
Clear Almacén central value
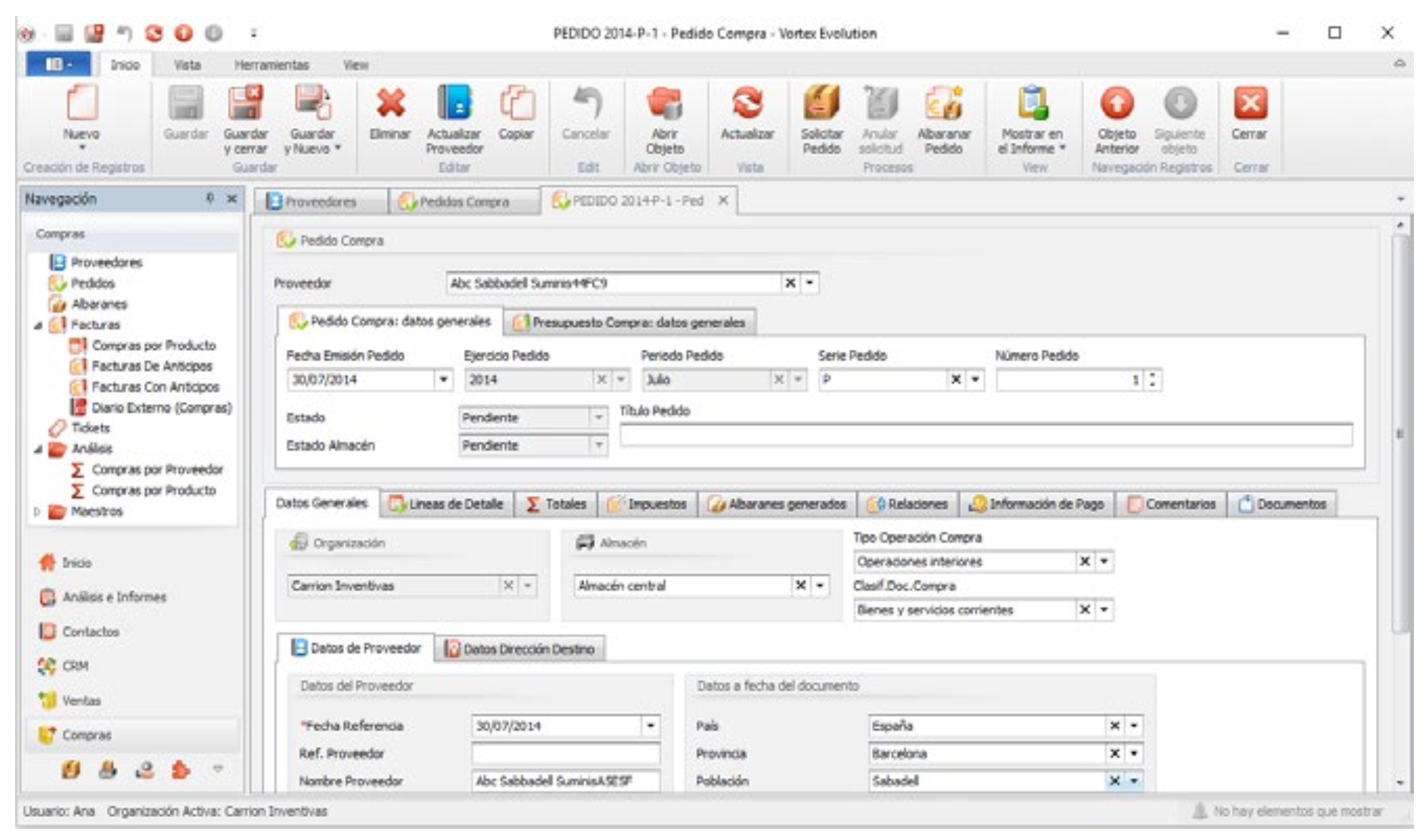coord(800,586)
